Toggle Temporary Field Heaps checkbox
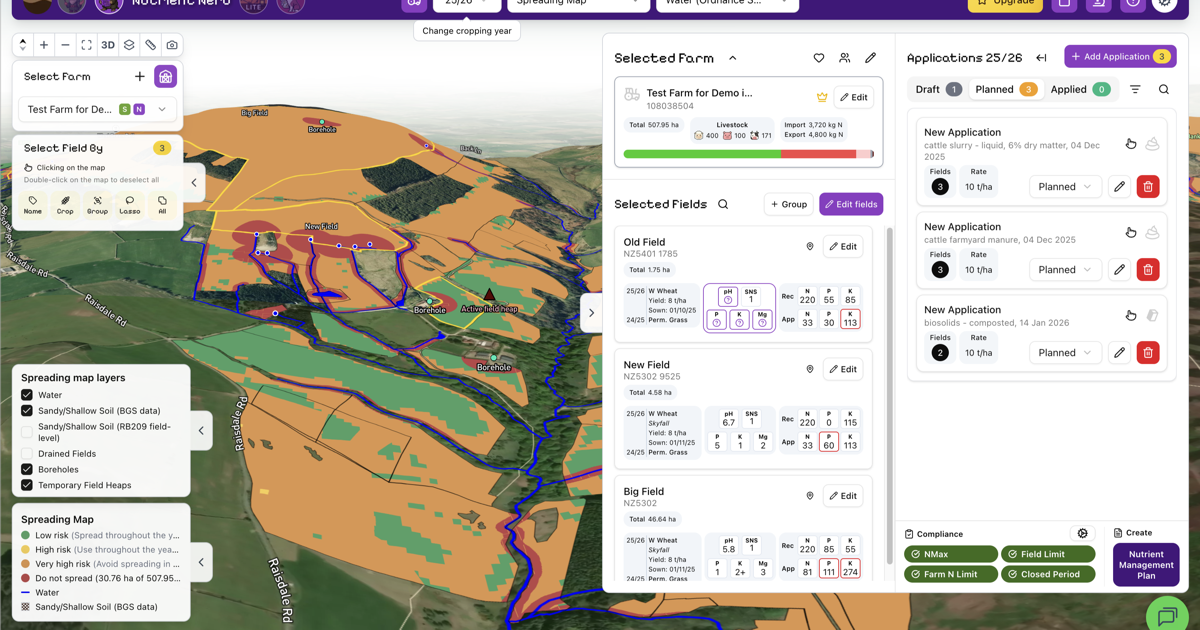1200x630 pixels. (x=27, y=485)
